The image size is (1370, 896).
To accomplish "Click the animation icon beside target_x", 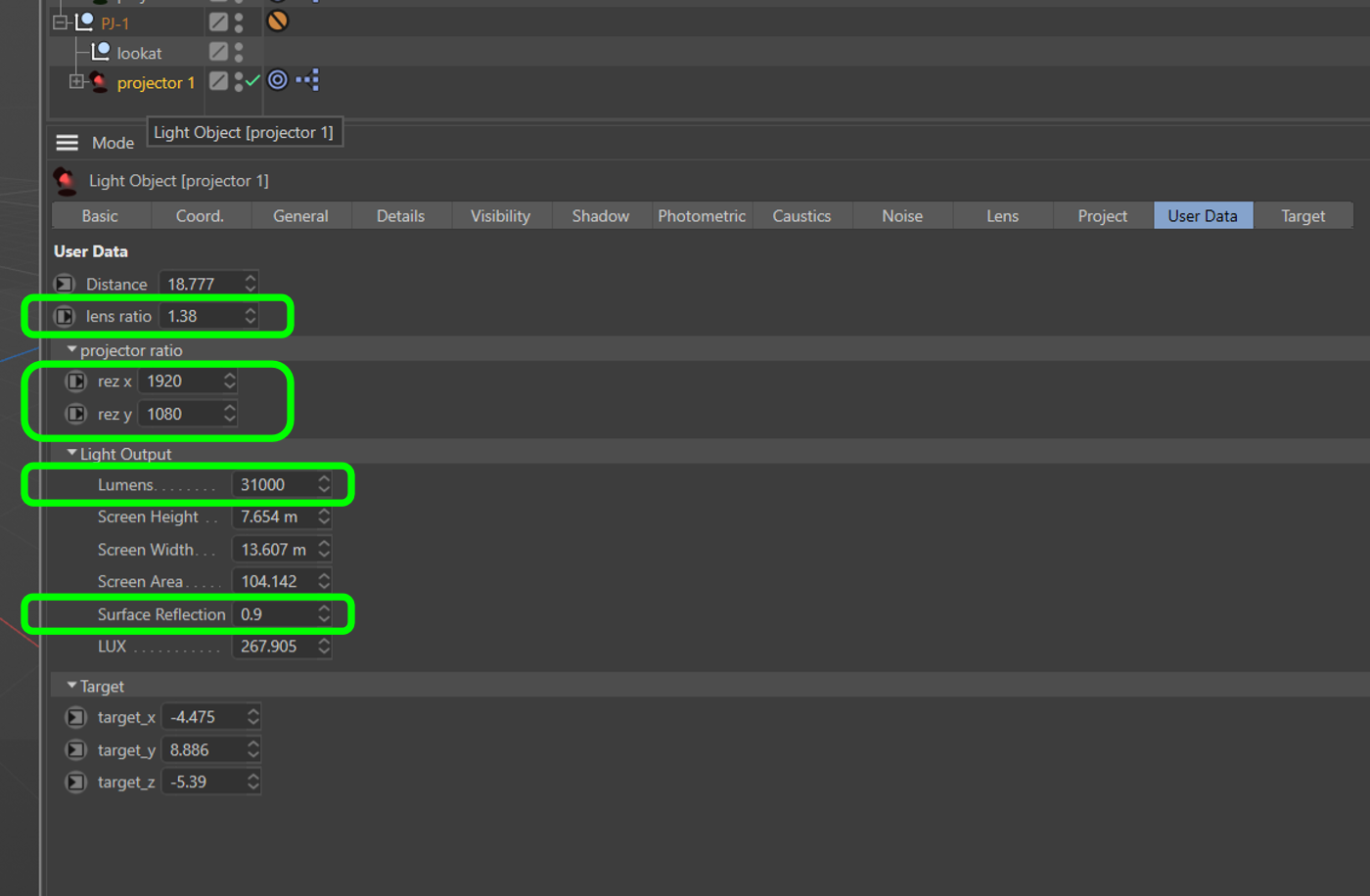I will (x=75, y=717).
